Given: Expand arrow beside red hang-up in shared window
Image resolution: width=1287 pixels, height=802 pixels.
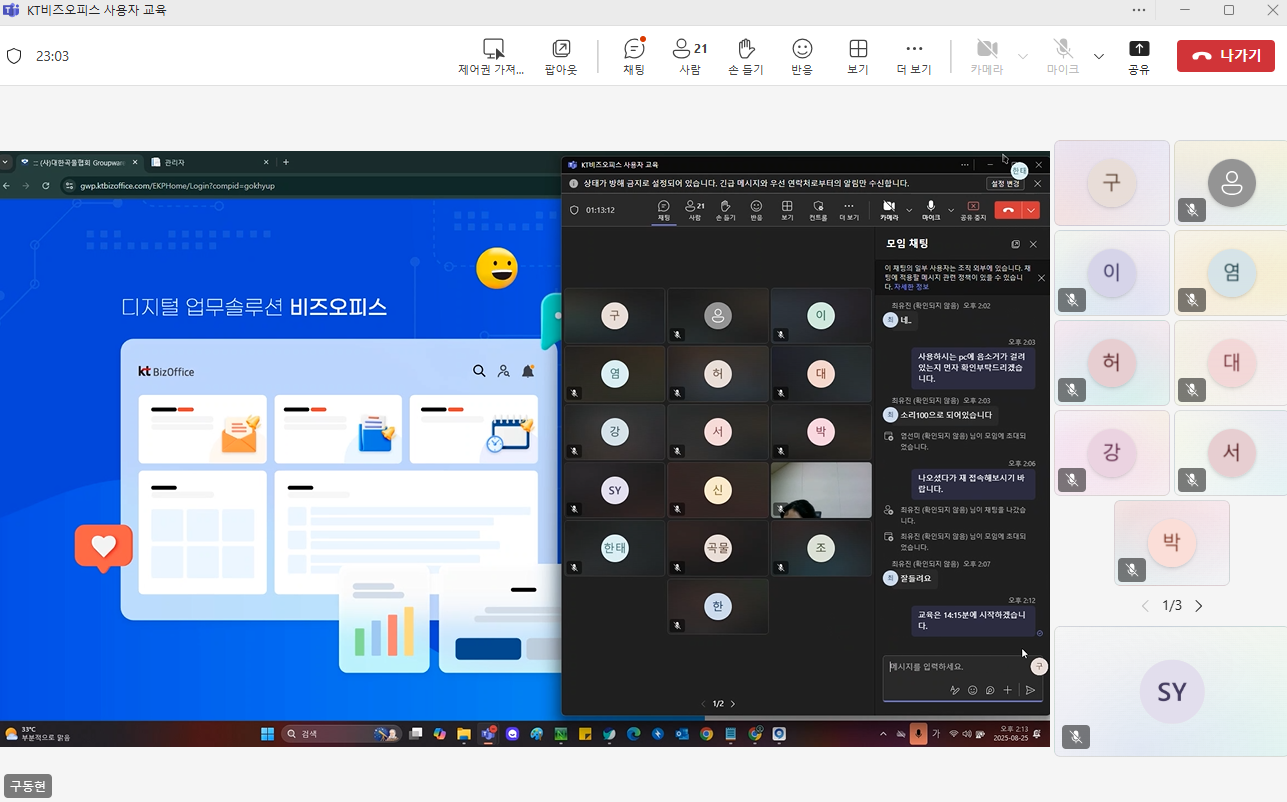Looking at the screenshot, I should (x=1031, y=210).
